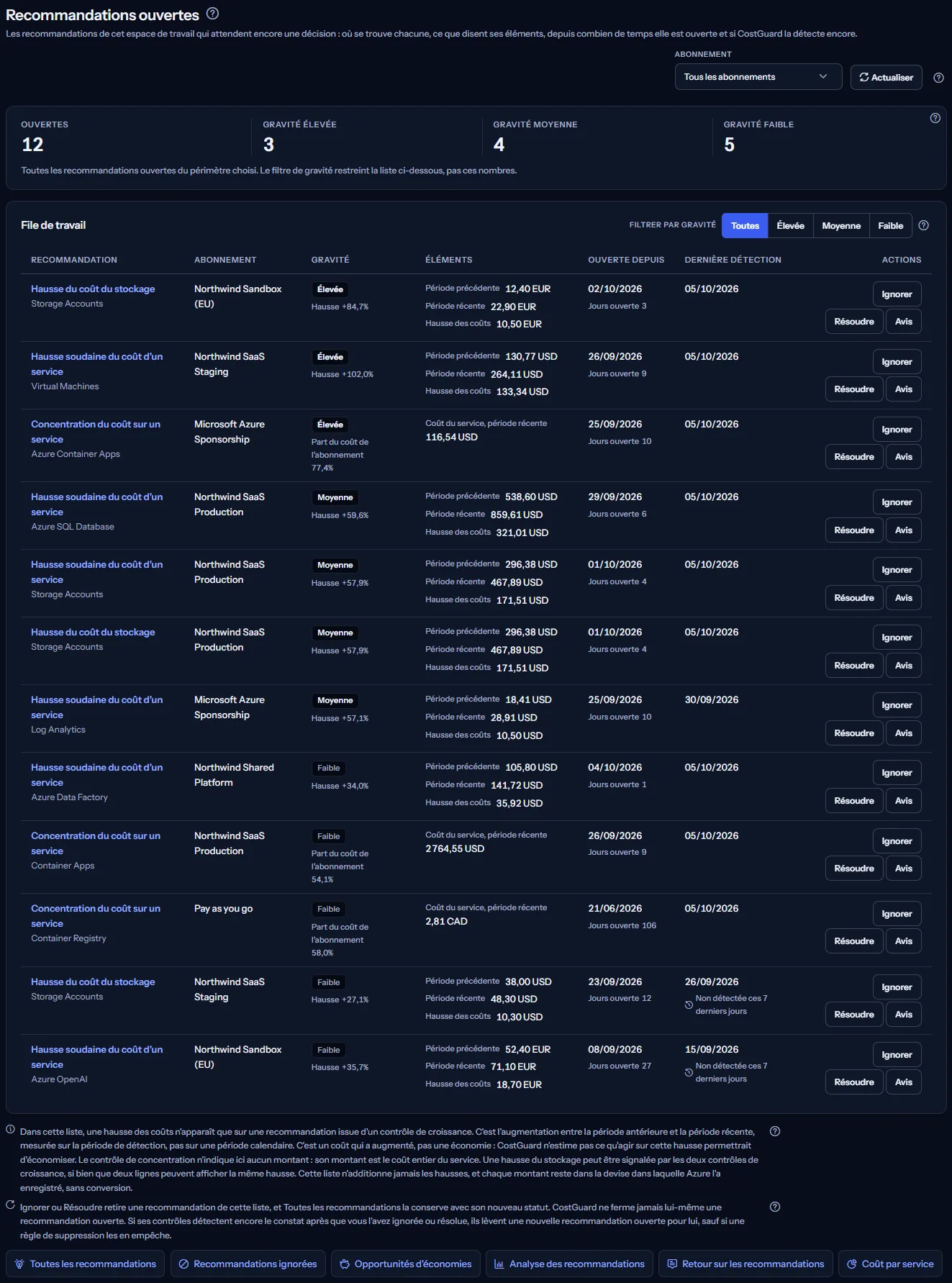Click the DERNIÈRE DÉTECTION column header

pos(733,260)
